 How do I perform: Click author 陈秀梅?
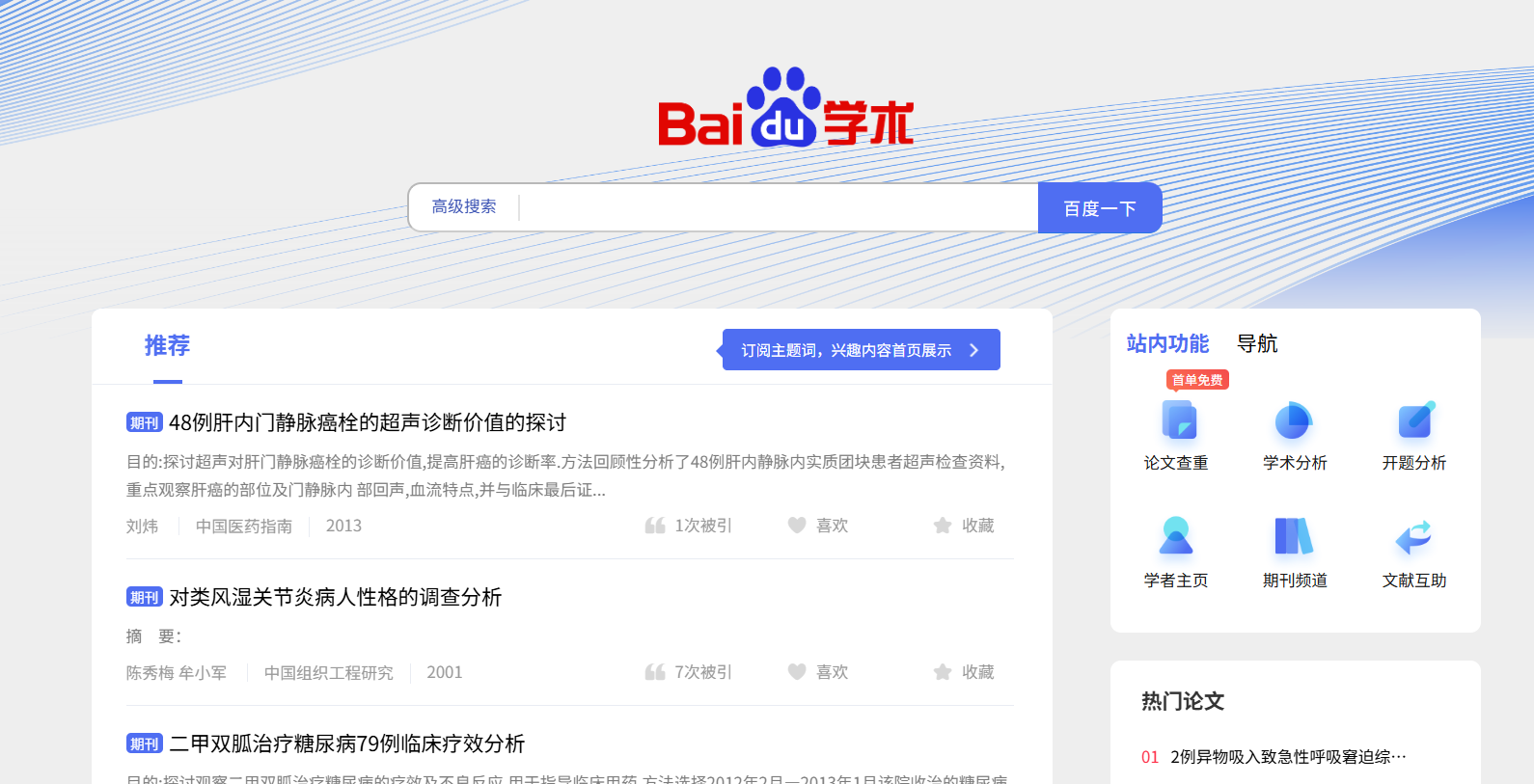[x=150, y=672]
